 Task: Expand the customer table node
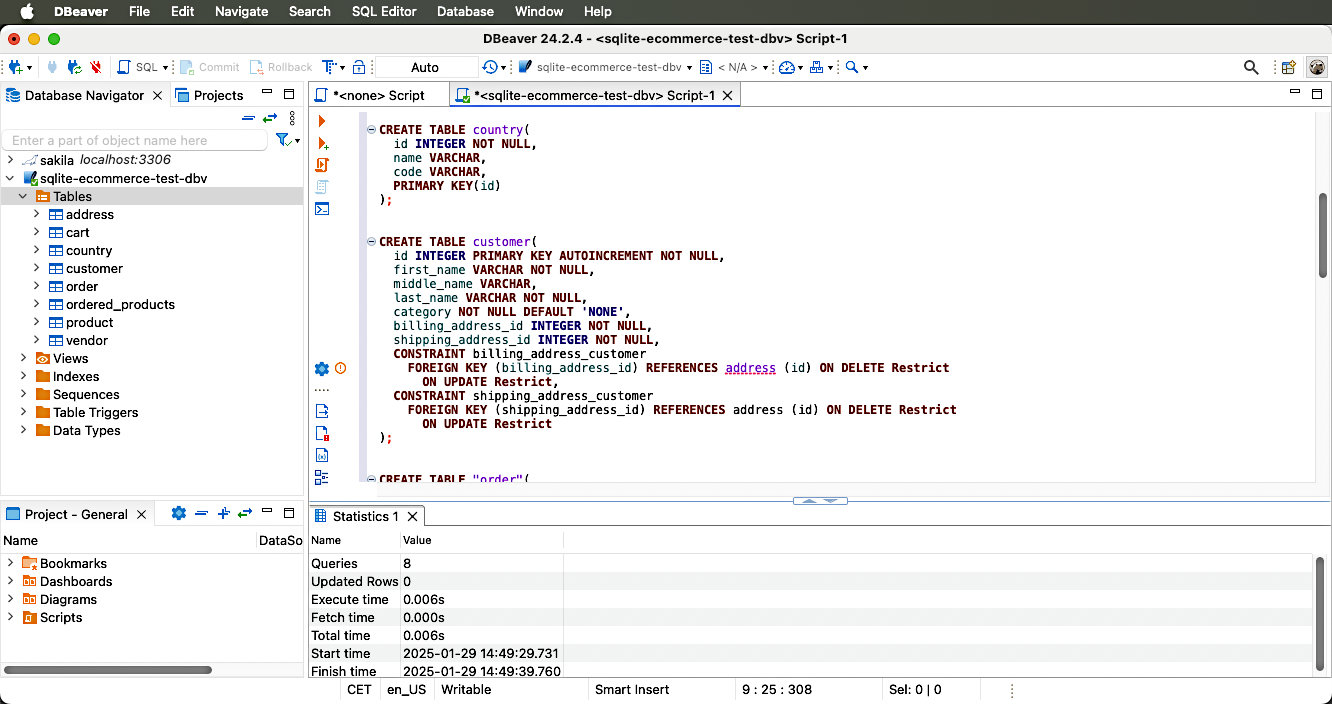pos(36,268)
